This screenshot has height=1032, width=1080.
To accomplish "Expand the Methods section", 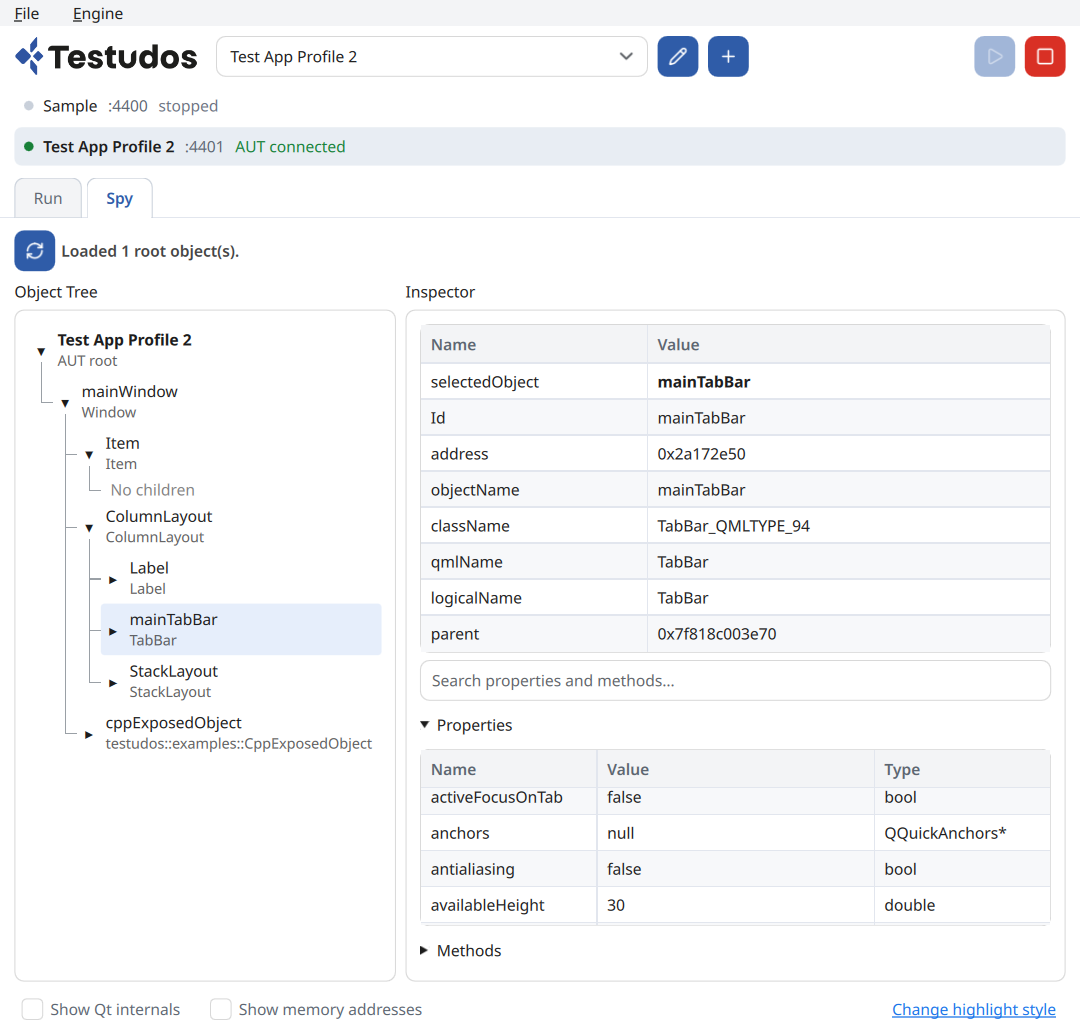I will 424,950.
